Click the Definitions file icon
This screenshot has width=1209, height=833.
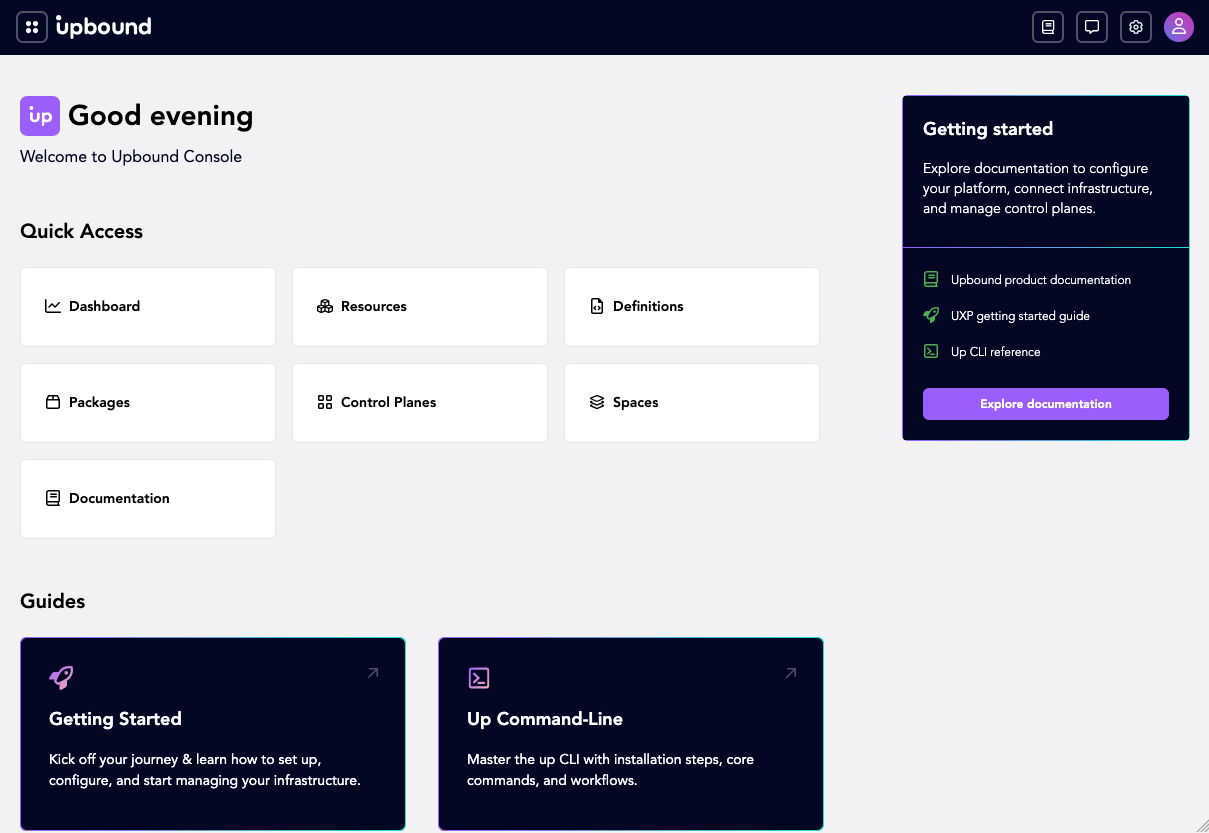coord(597,306)
